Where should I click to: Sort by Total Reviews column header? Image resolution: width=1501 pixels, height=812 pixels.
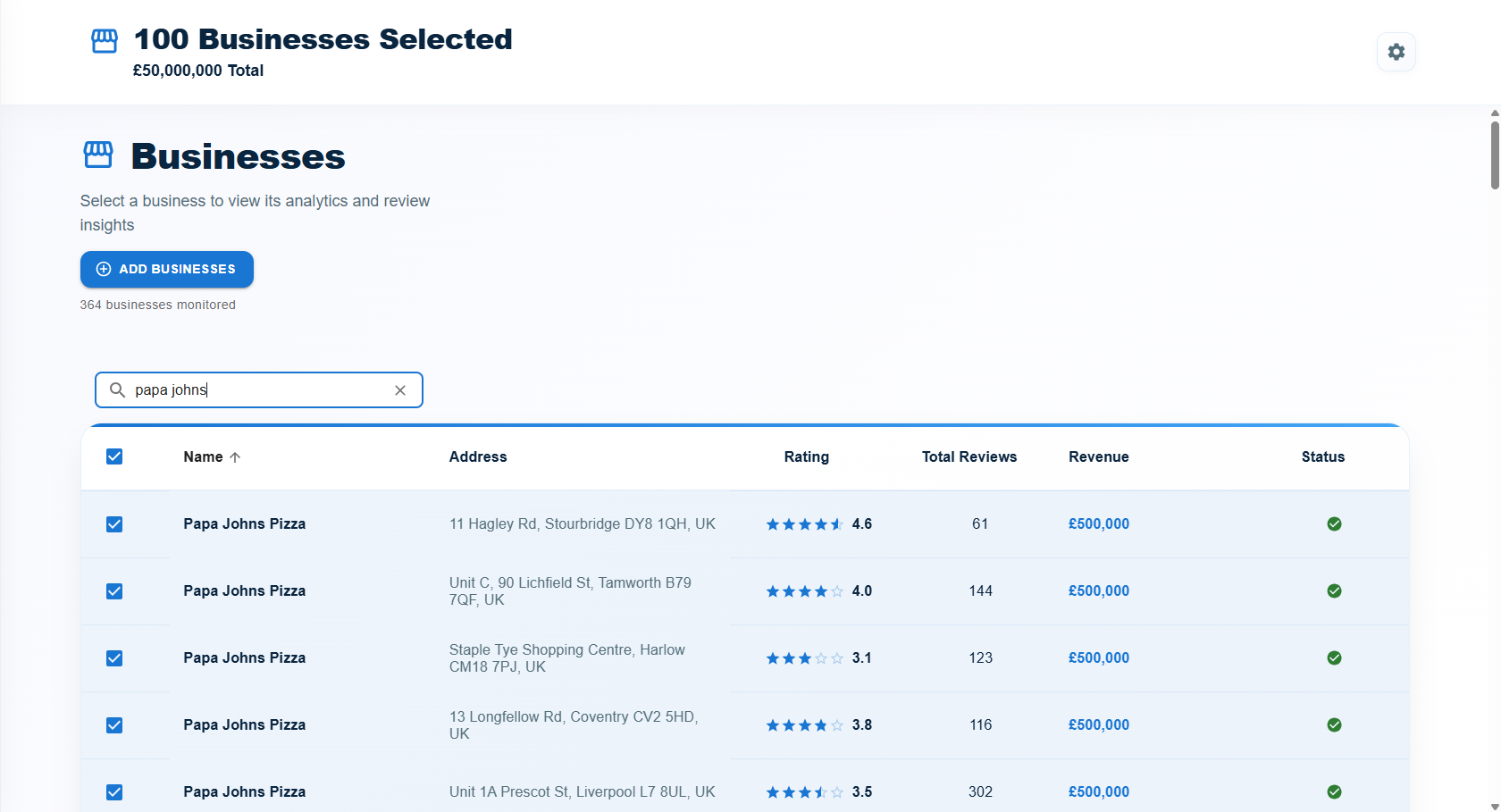[969, 457]
